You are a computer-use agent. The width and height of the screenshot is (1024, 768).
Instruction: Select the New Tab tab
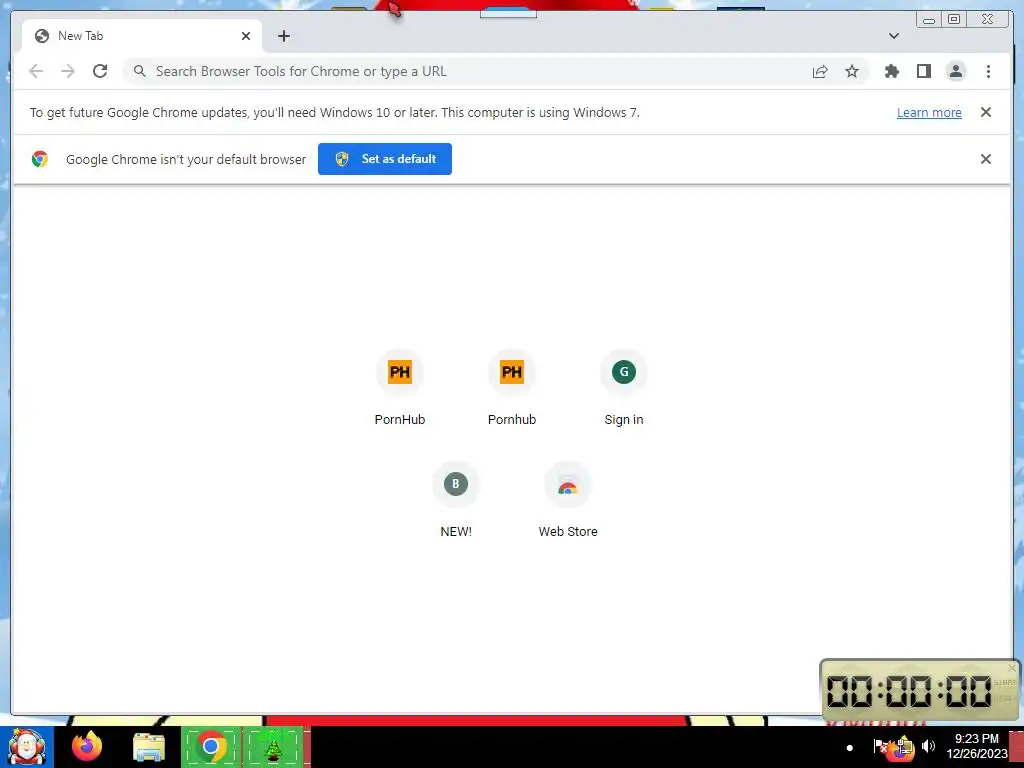[142, 36]
